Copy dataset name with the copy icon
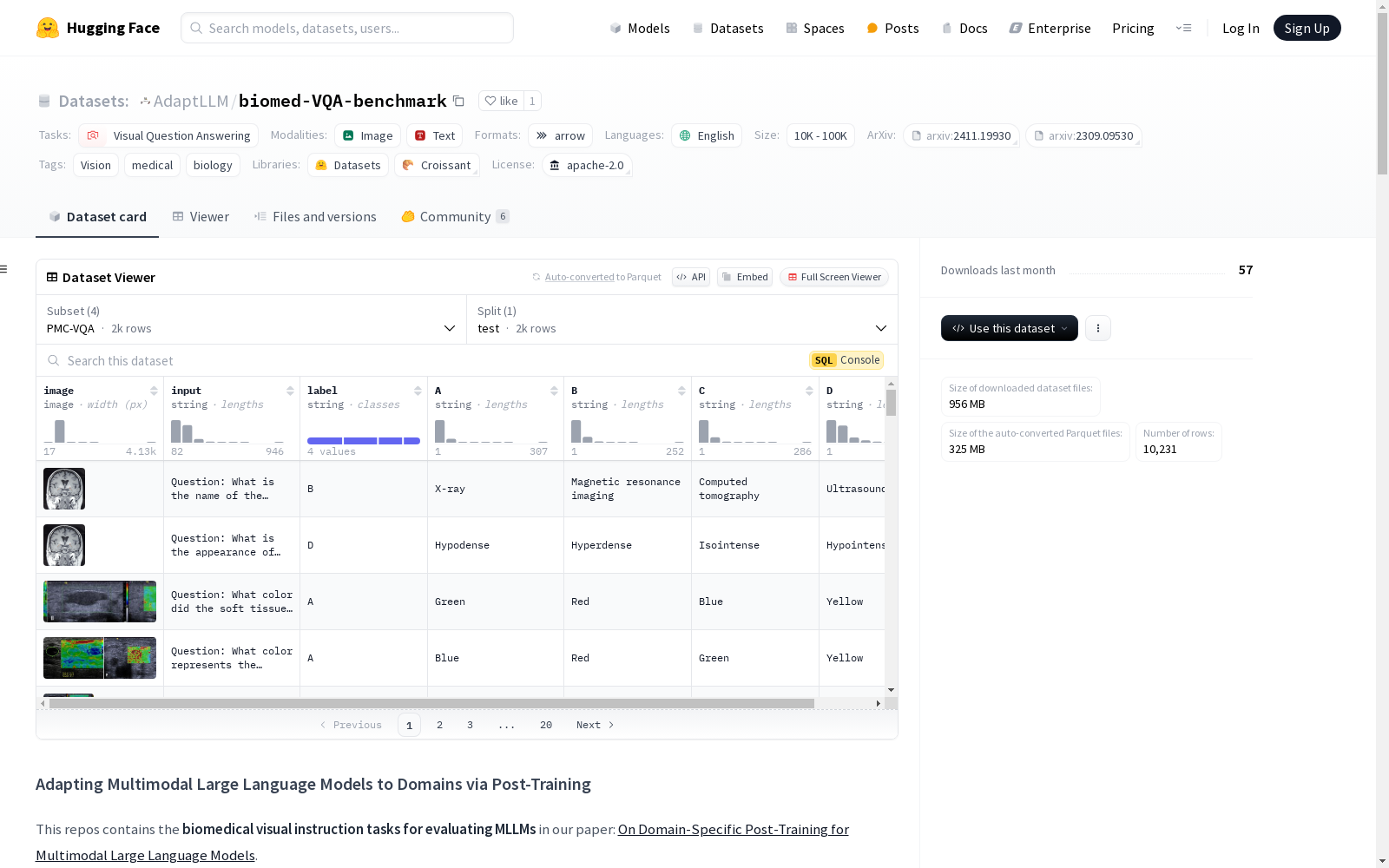The image size is (1389, 868). [458, 101]
